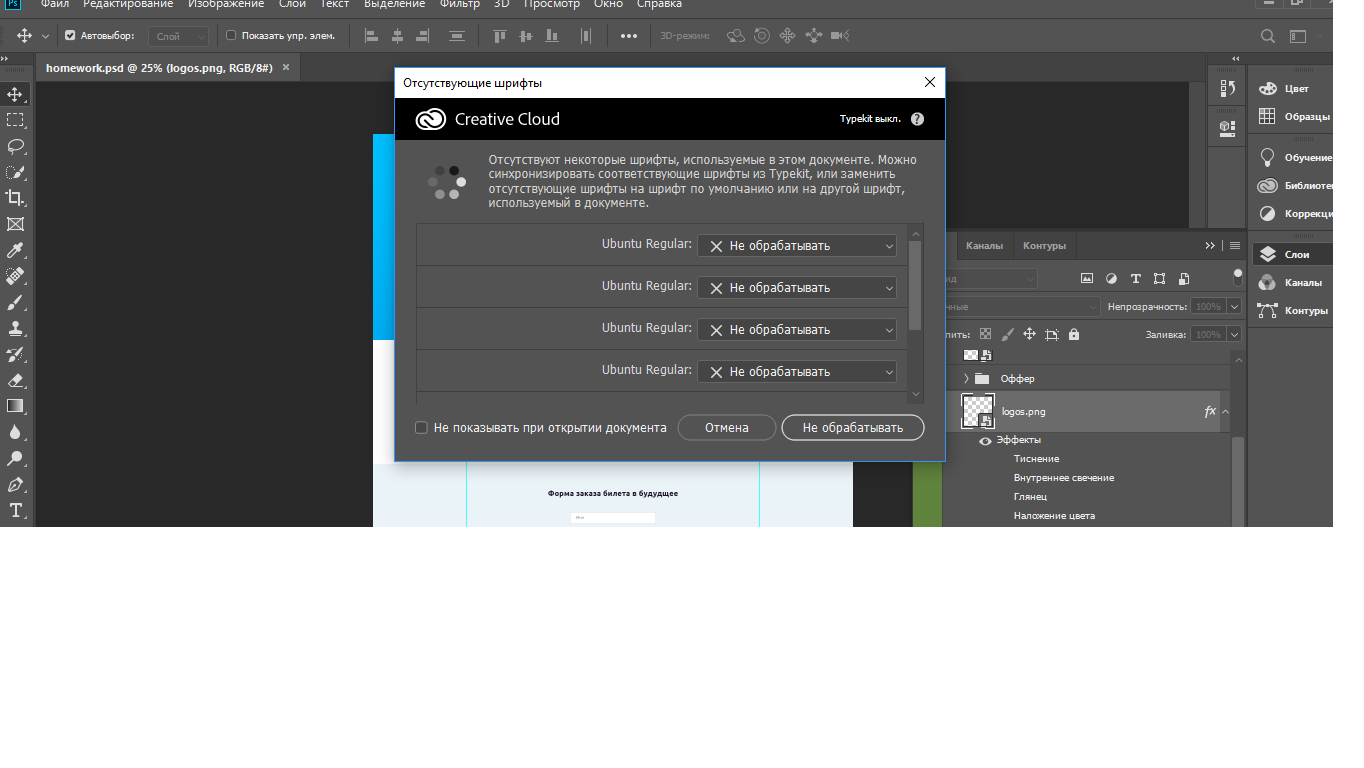Click the search magnifier icon

pos(1268,36)
